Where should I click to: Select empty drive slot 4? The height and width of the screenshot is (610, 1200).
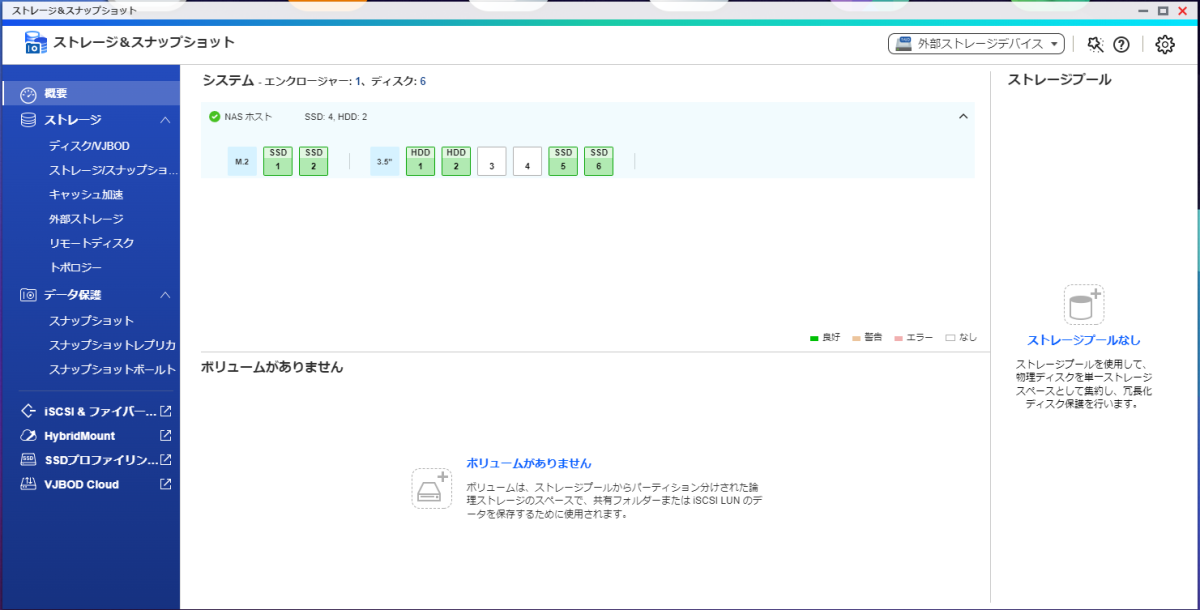tap(527, 161)
